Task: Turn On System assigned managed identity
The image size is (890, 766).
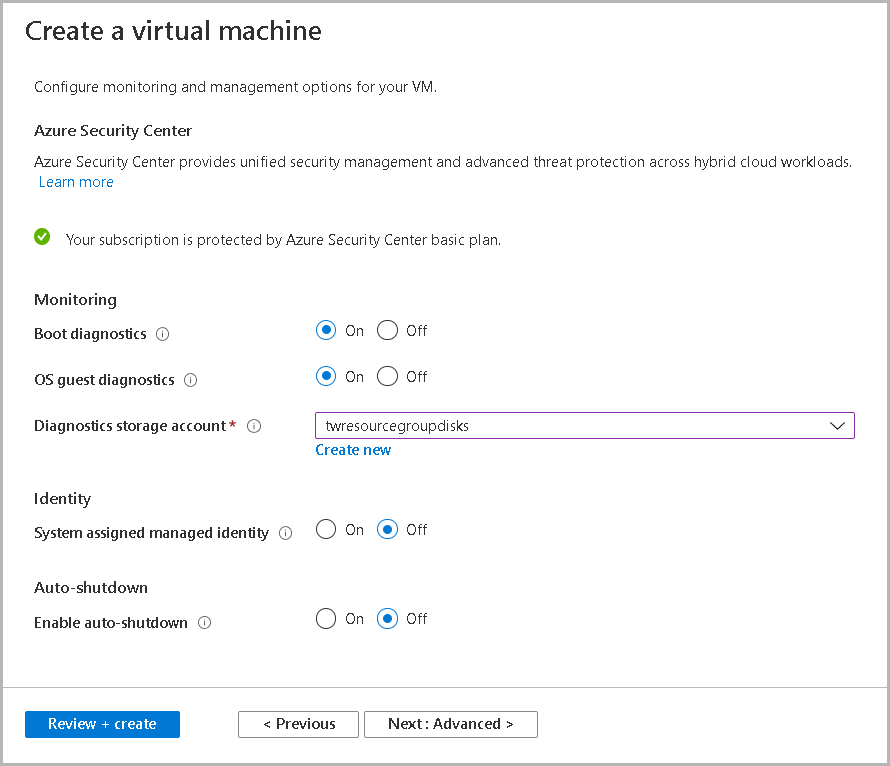Action: [326, 529]
